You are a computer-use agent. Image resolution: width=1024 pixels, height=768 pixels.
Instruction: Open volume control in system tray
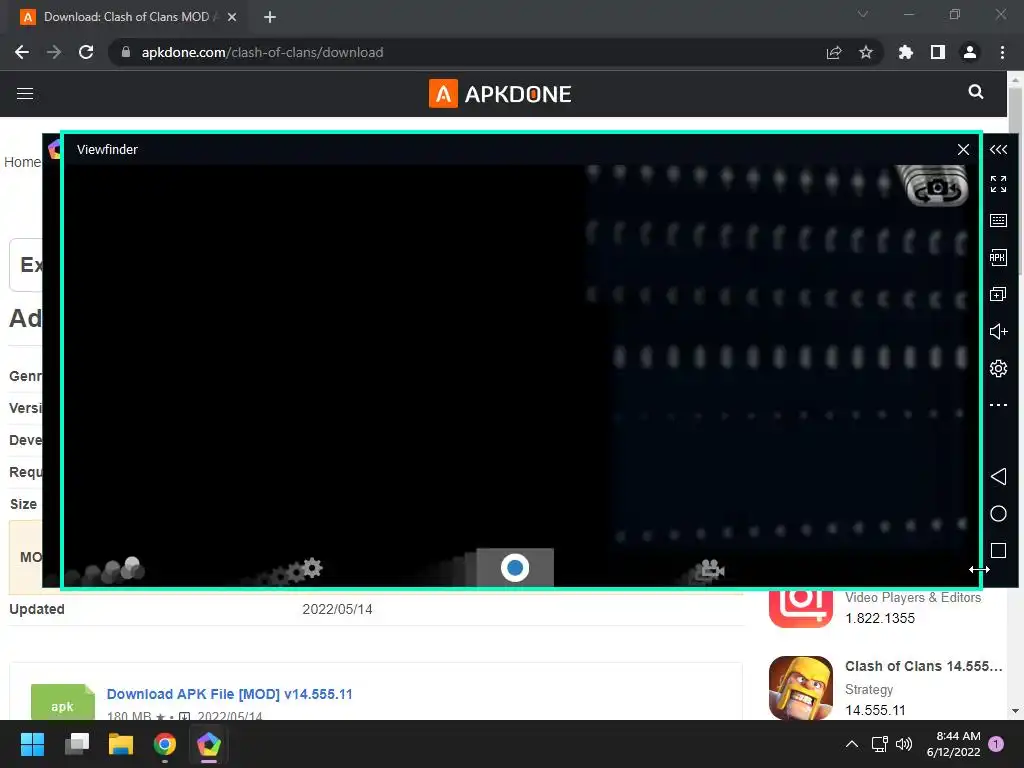click(x=904, y=744)
